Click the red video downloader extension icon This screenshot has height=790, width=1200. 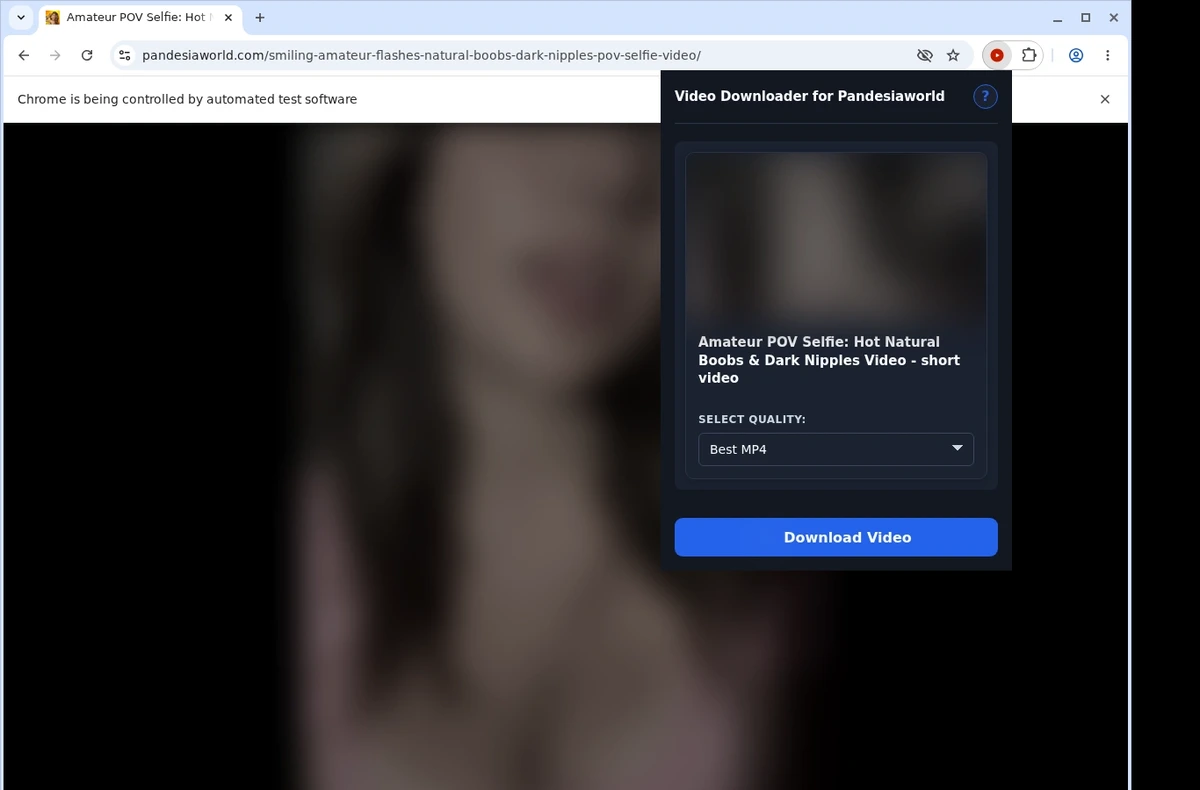coord(997,56)
